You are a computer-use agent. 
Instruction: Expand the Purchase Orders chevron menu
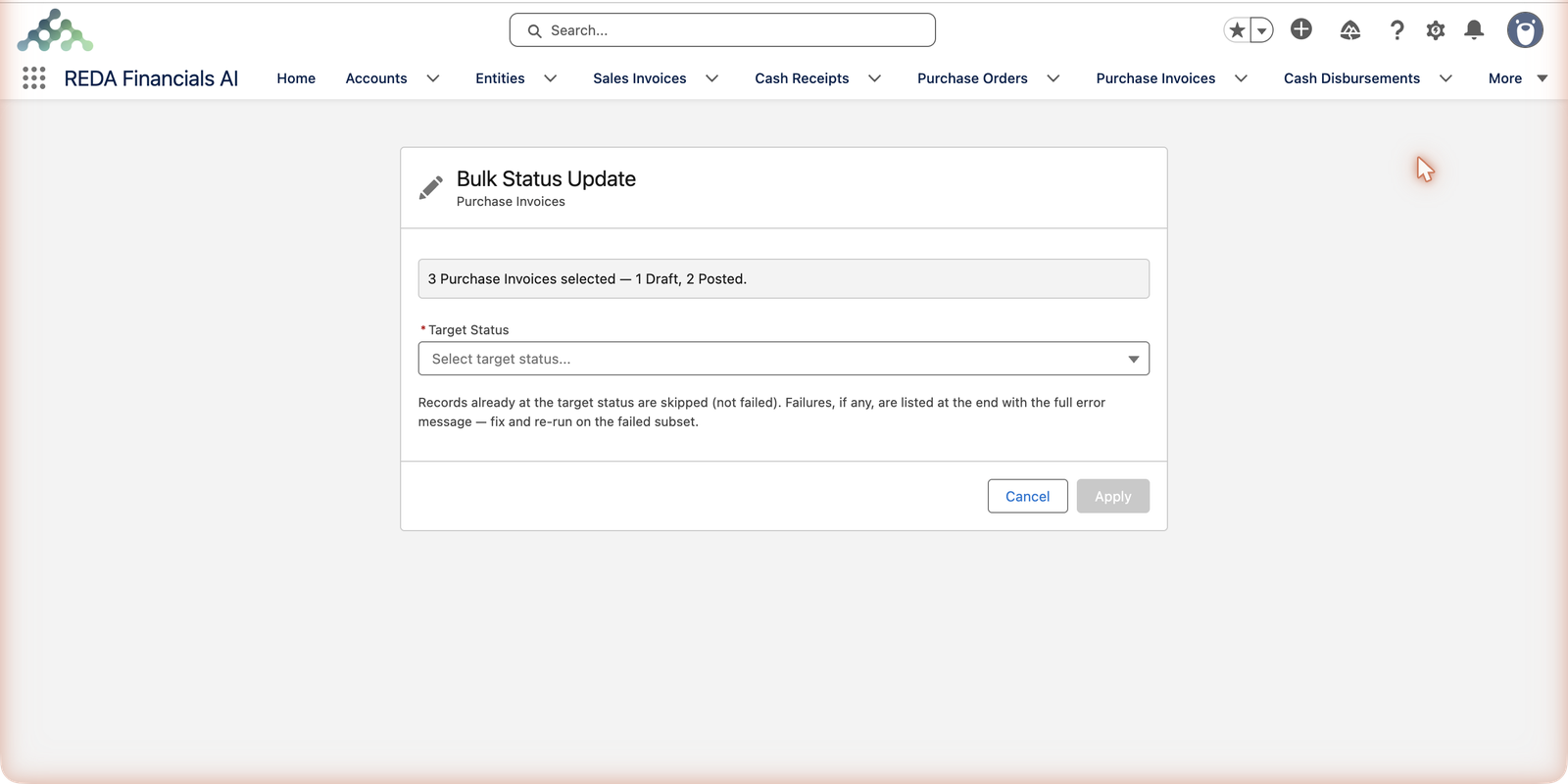coord(1053,78)
